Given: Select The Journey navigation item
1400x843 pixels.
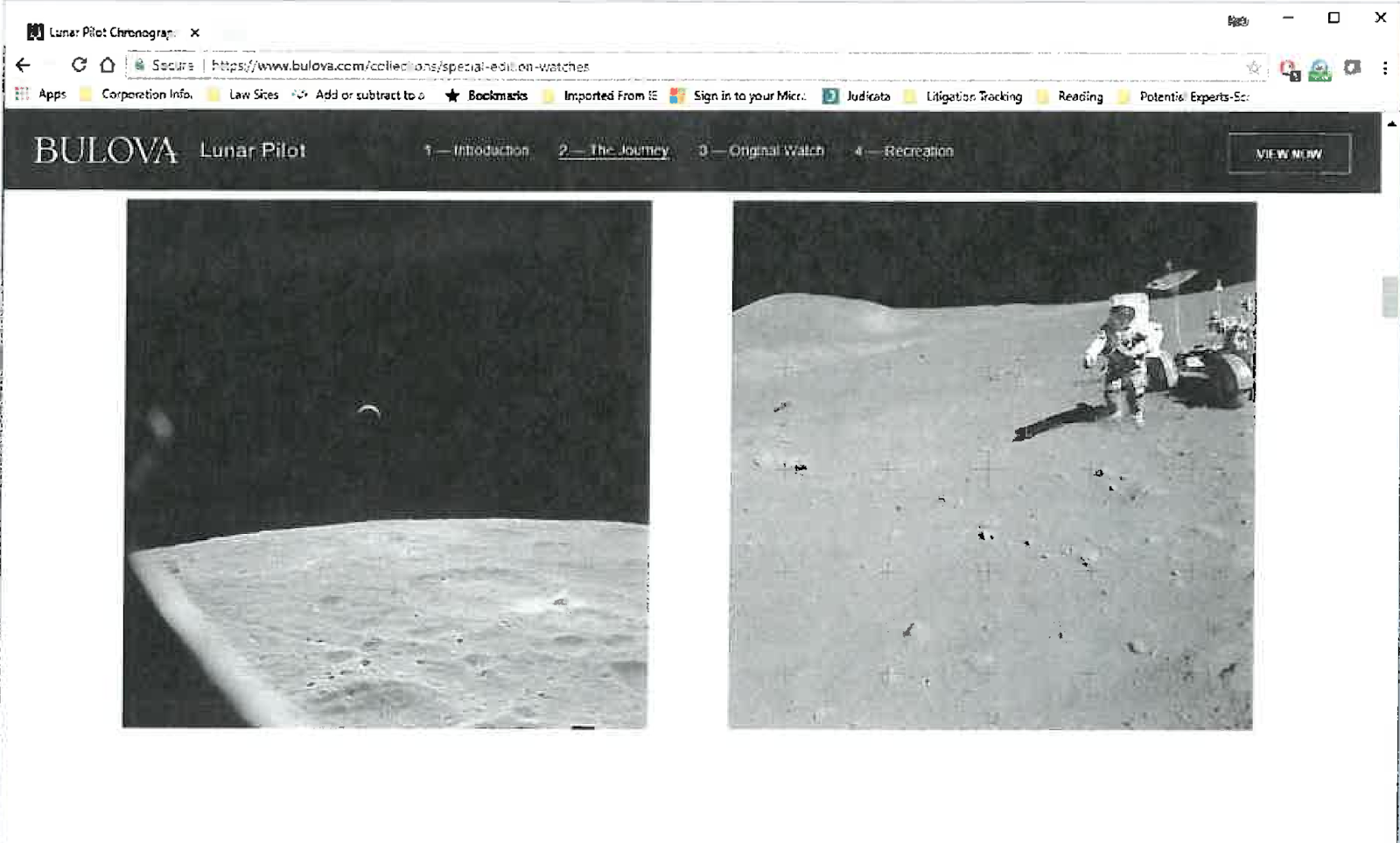Looking at the screenshot, I should coord(613,151).
